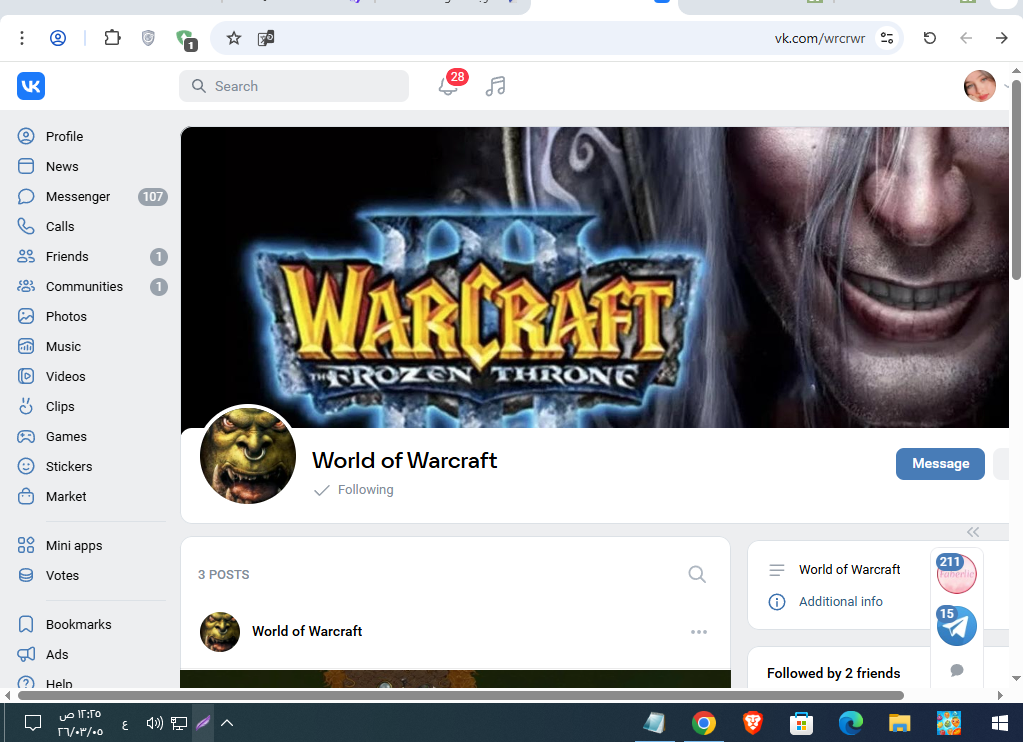Click the browser profile account icon
This screenshot has height=742, width=1023.
tap(58, 39)
